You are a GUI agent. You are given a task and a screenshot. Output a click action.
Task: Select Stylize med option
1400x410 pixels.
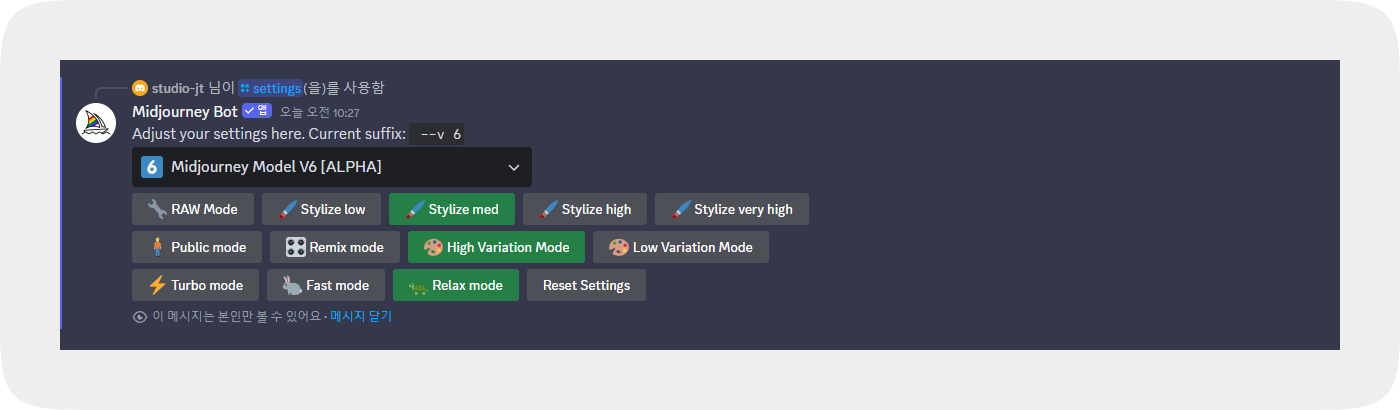click(x=452, y=209)
